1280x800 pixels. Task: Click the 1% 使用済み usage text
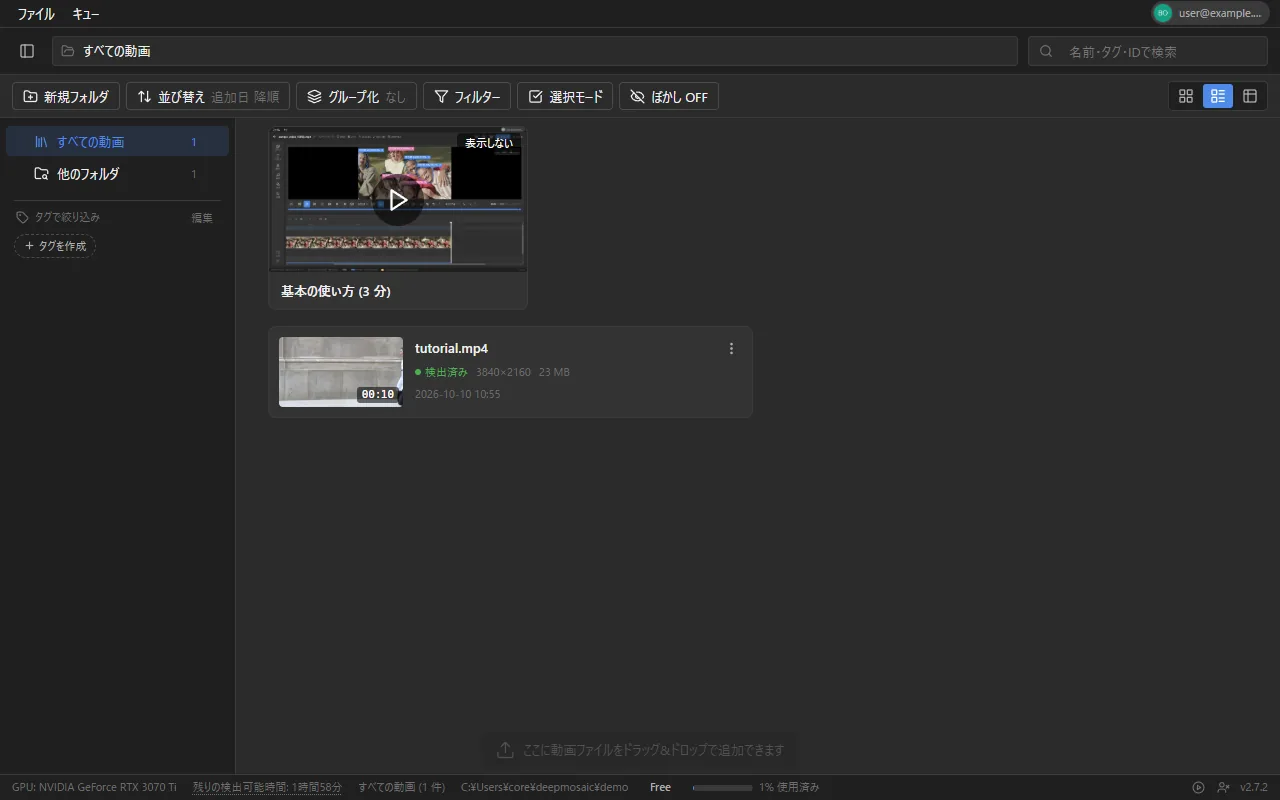click(789, 787)
